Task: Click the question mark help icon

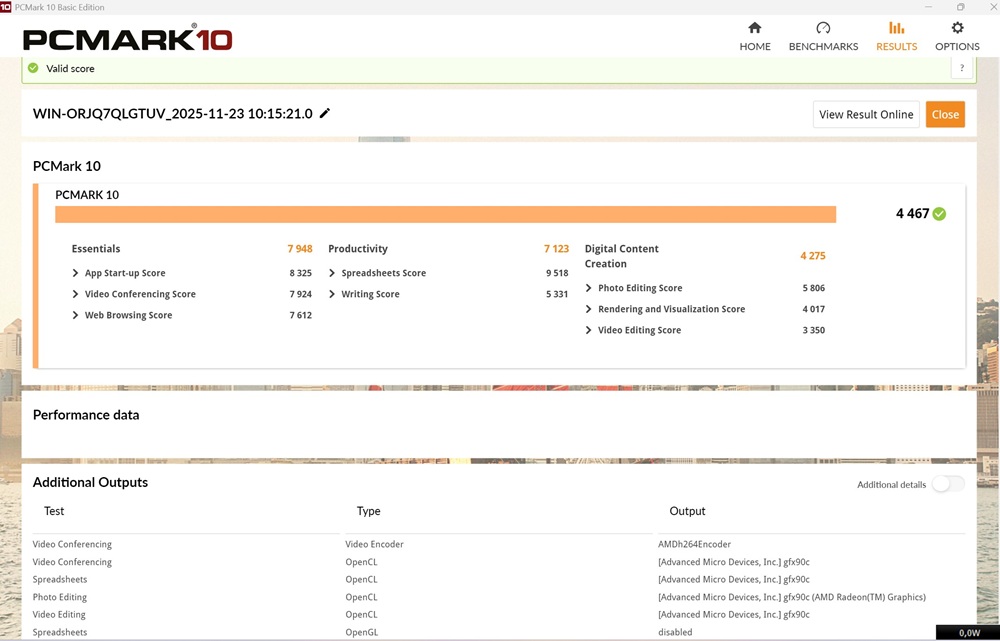Action: (x=962, y=68)
